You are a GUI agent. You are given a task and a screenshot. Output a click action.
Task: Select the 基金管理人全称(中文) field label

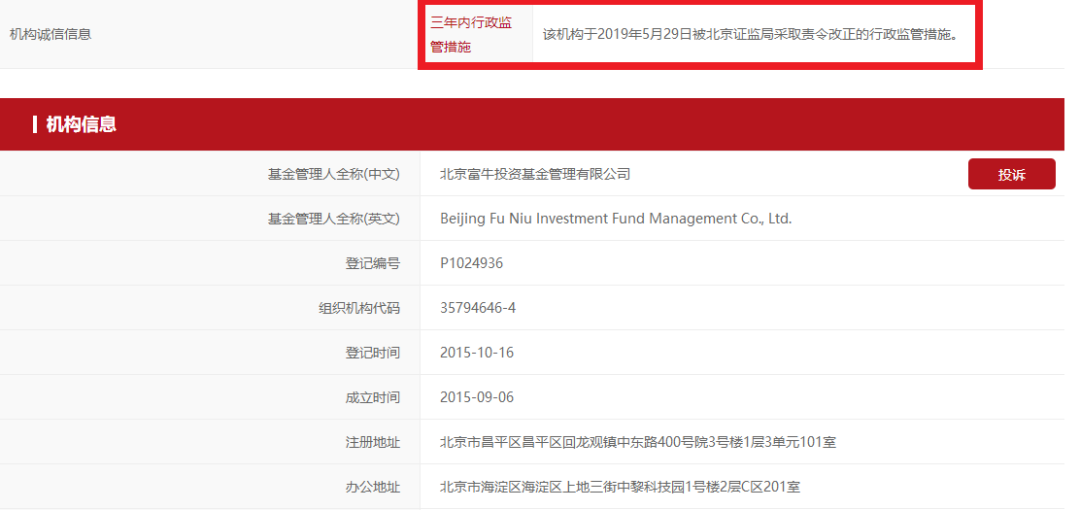click(333, 174)
